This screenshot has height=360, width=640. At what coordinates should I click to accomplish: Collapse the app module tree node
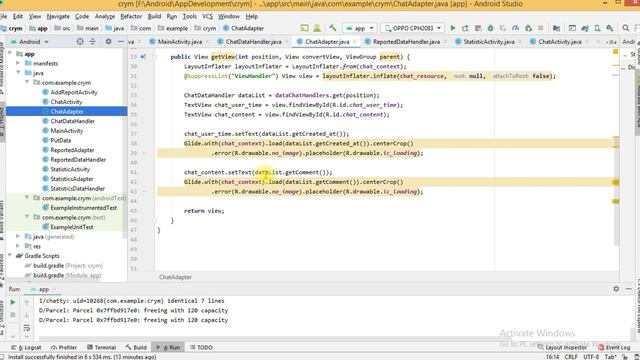click(x=10, y=53)
